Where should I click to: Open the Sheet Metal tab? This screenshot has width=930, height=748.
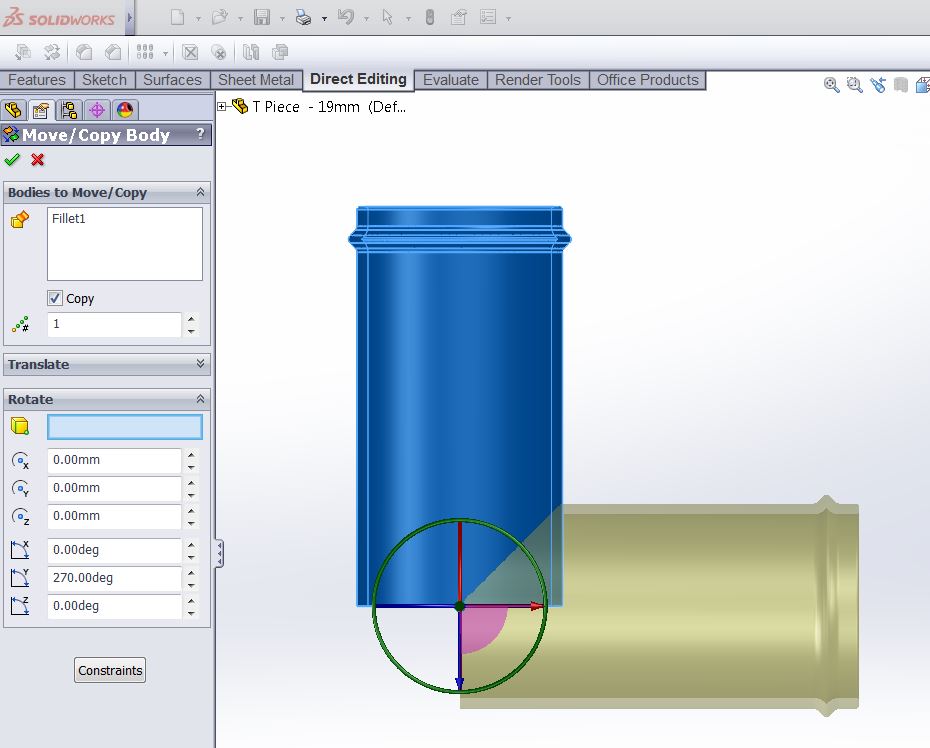[256, 80]
